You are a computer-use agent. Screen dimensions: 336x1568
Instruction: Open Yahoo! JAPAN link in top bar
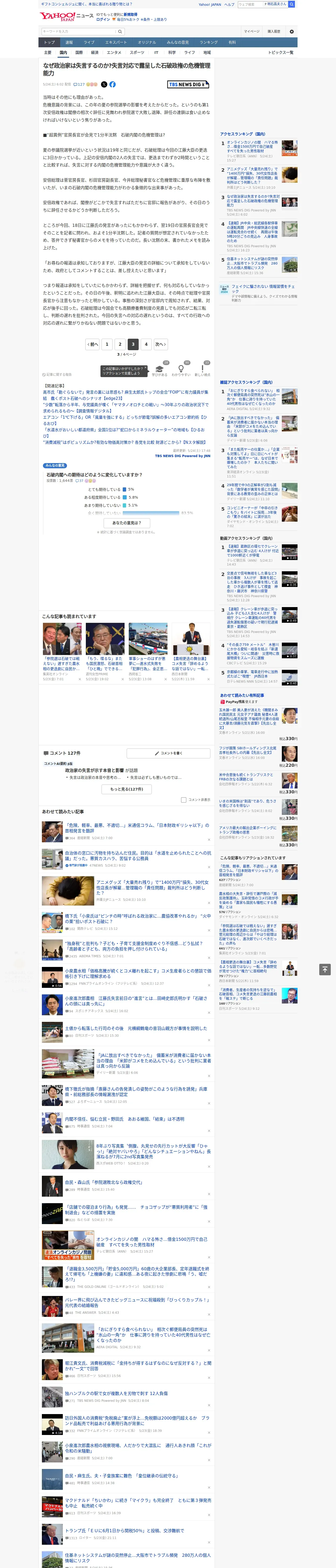click(210, 4)
